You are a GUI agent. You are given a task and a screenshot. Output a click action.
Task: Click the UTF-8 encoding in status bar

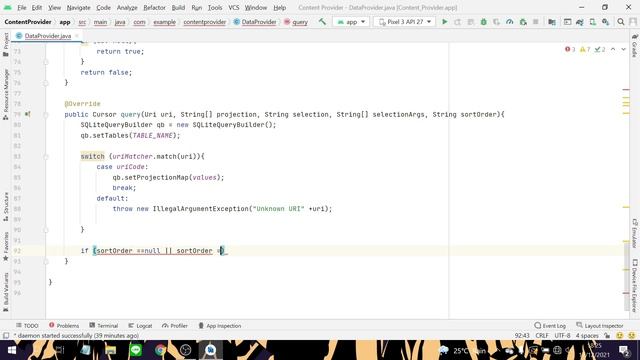[562, 336]
